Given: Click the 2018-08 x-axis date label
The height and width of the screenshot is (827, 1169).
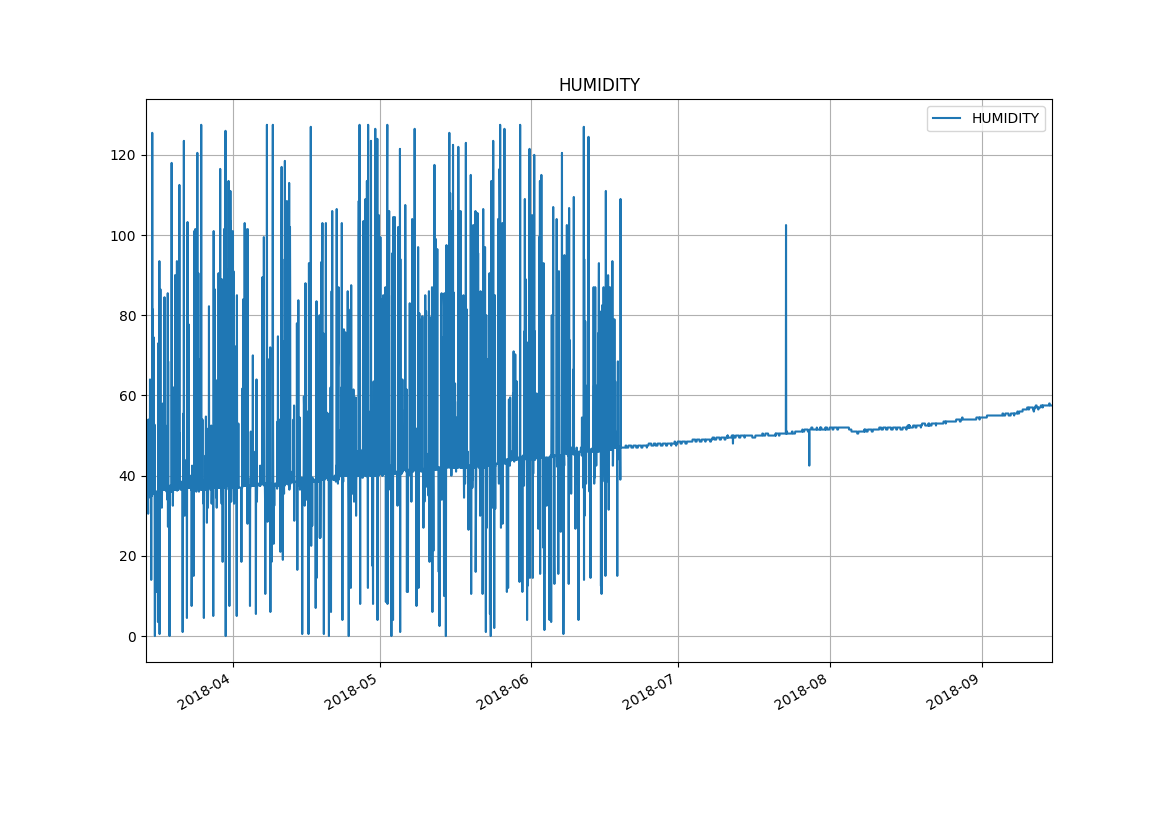Looking at the screenshot, I should click(802, 688).
